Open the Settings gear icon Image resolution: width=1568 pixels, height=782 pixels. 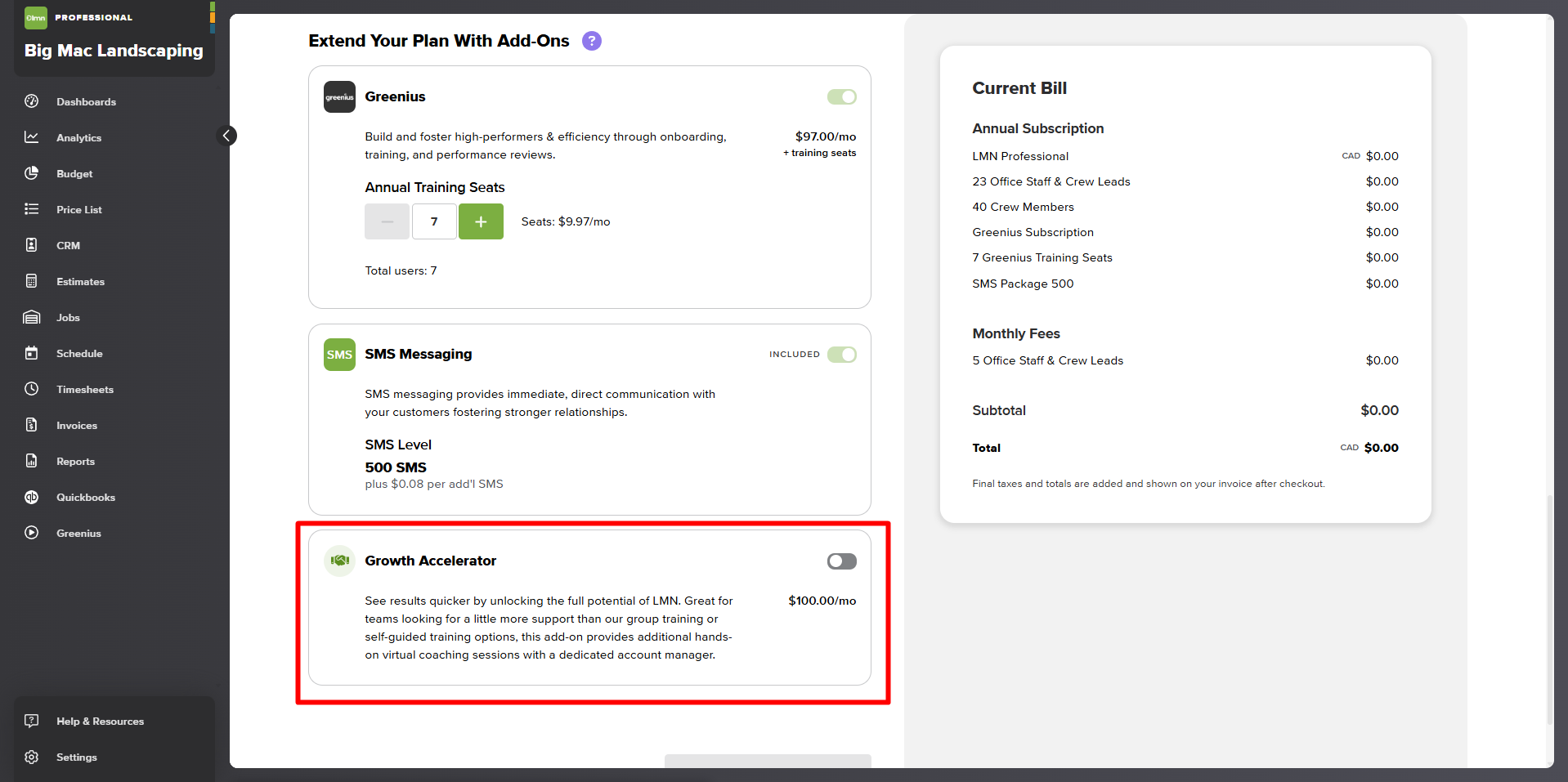[32, 757]
